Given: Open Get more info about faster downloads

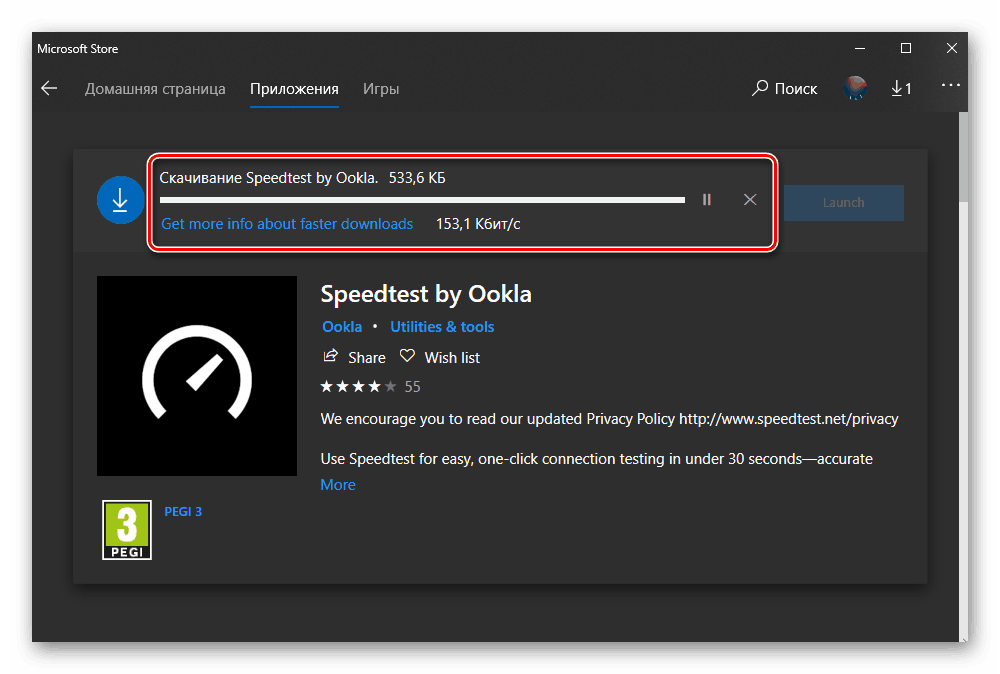Looking at the screenshot, I should (x=287, y=224).
